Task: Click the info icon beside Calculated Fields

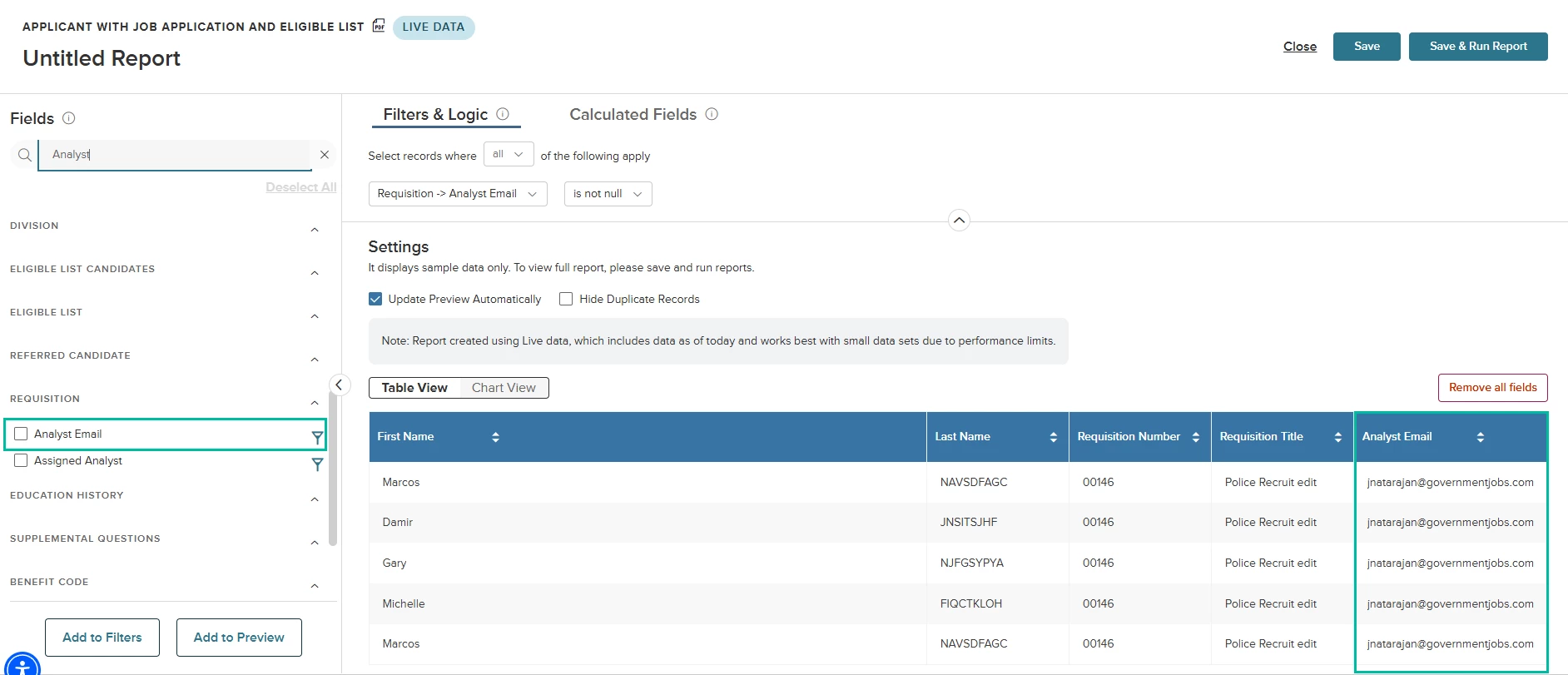Action: tap(712, 114)
